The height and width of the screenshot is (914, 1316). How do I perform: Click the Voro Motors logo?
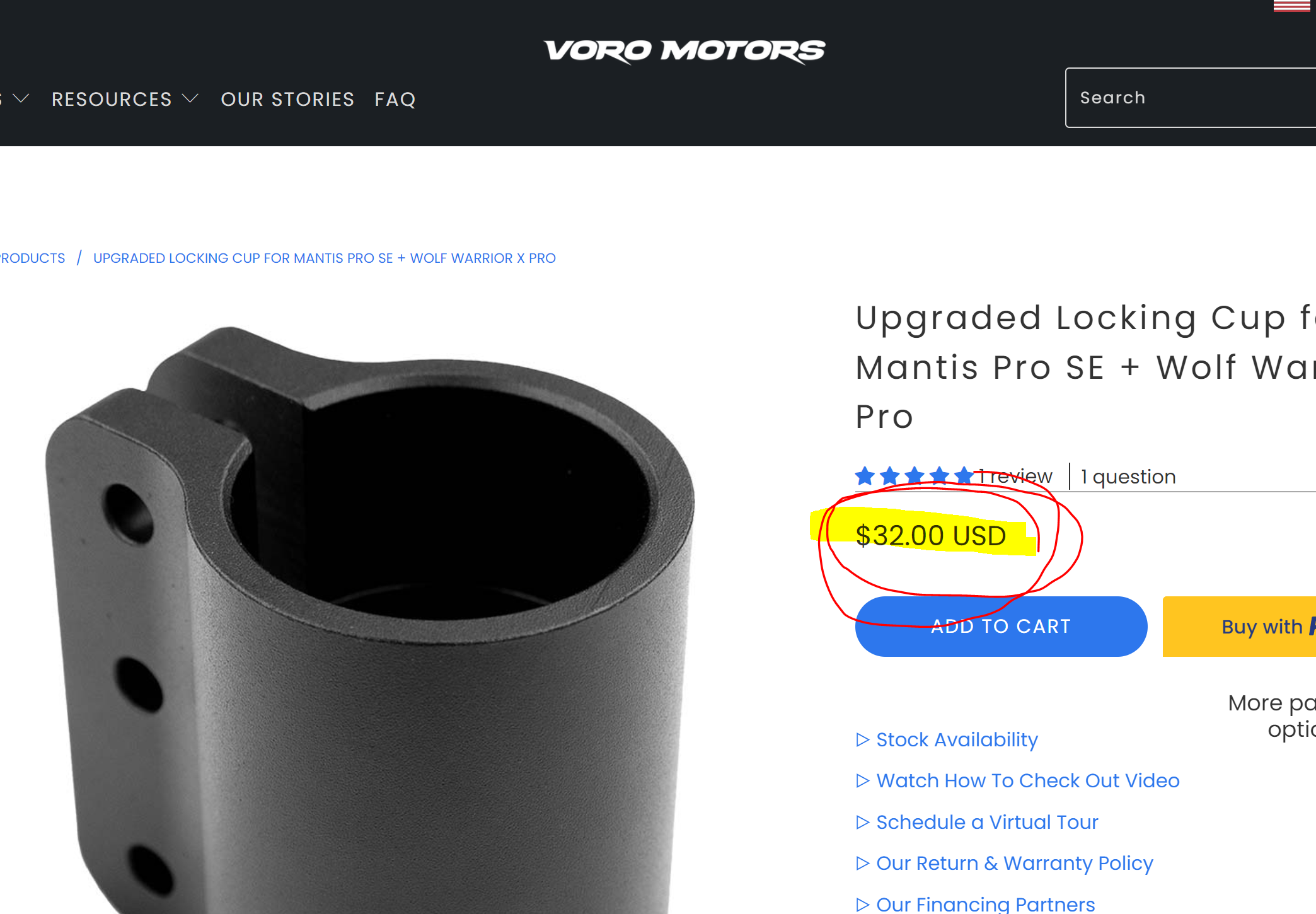tap(684, 51)
